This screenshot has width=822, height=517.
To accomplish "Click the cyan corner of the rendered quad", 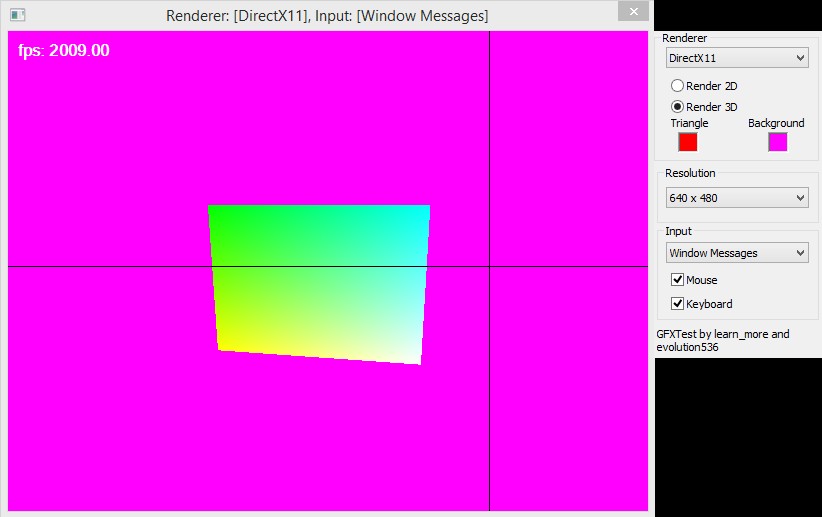I will tap(425, 210).
